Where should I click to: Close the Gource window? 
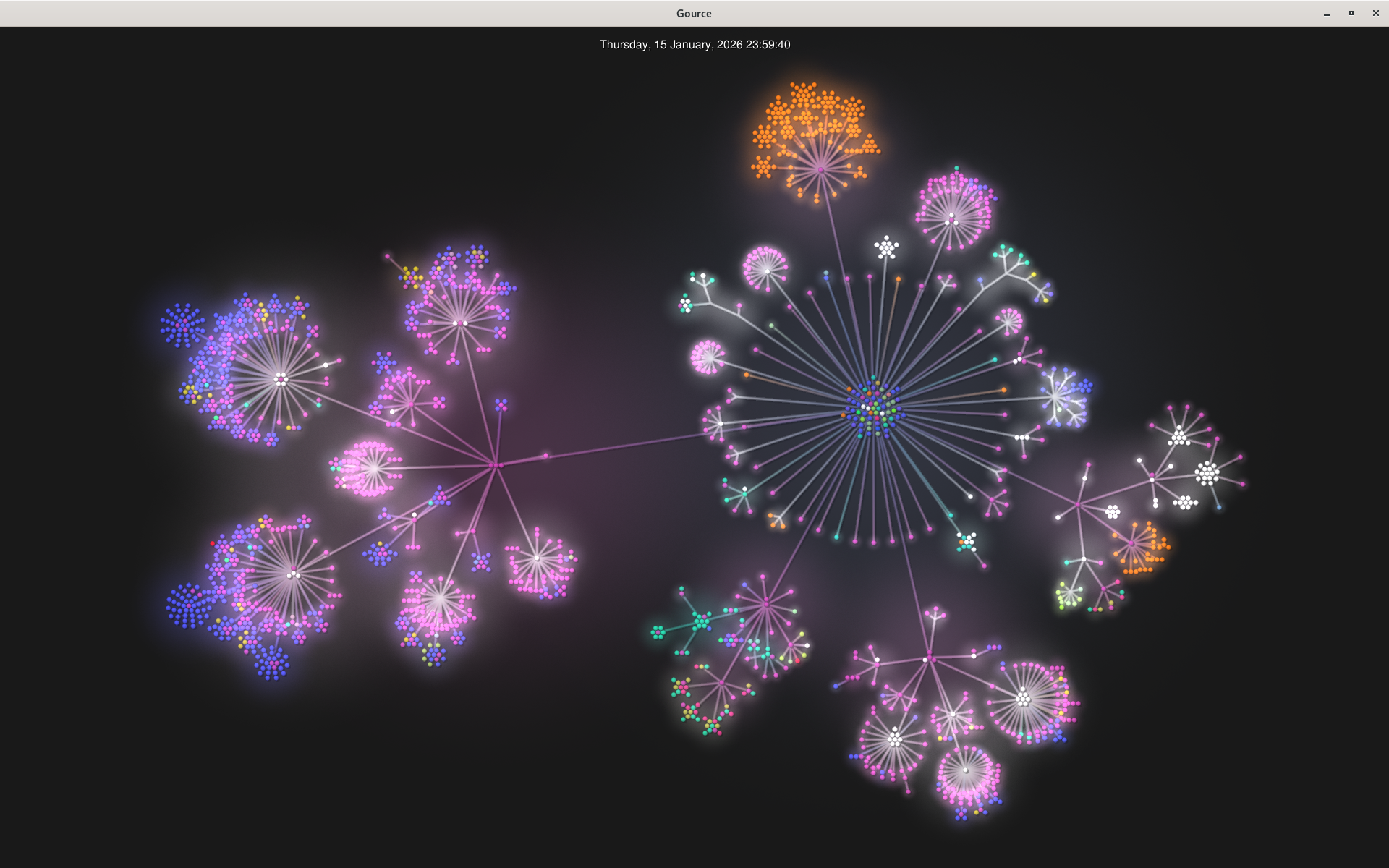(1375, 14)
